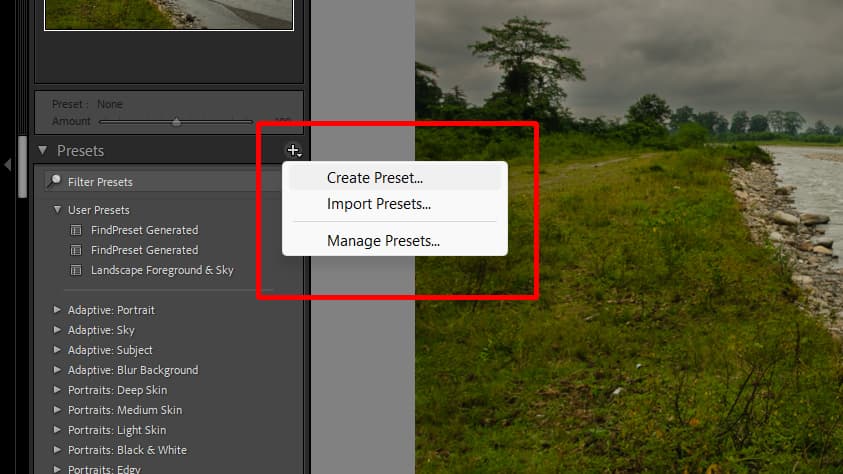
Task: Apply the Landscape Foreground & Sky preset
Action: pos(162,270)
